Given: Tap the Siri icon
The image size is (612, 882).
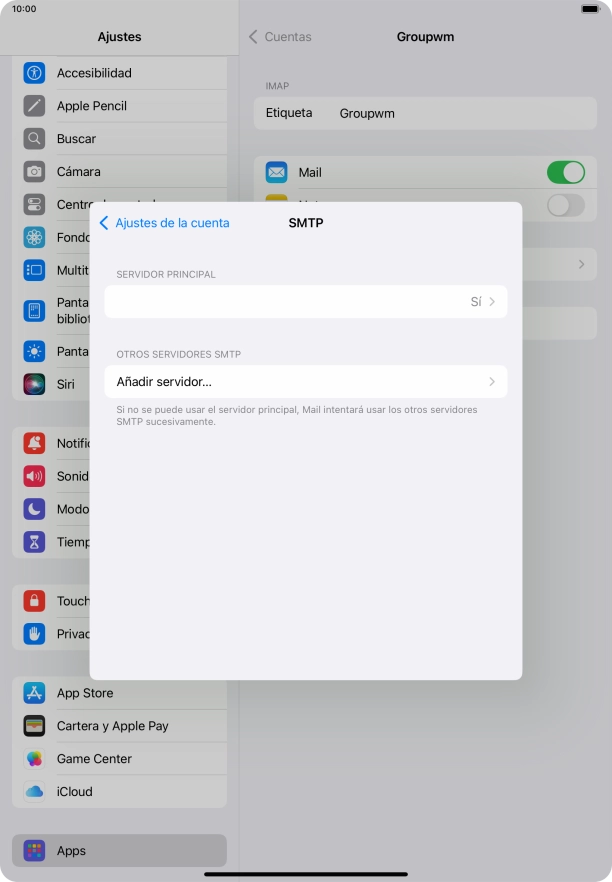Looking at the screenshot, I should click(x=35, y=384).
